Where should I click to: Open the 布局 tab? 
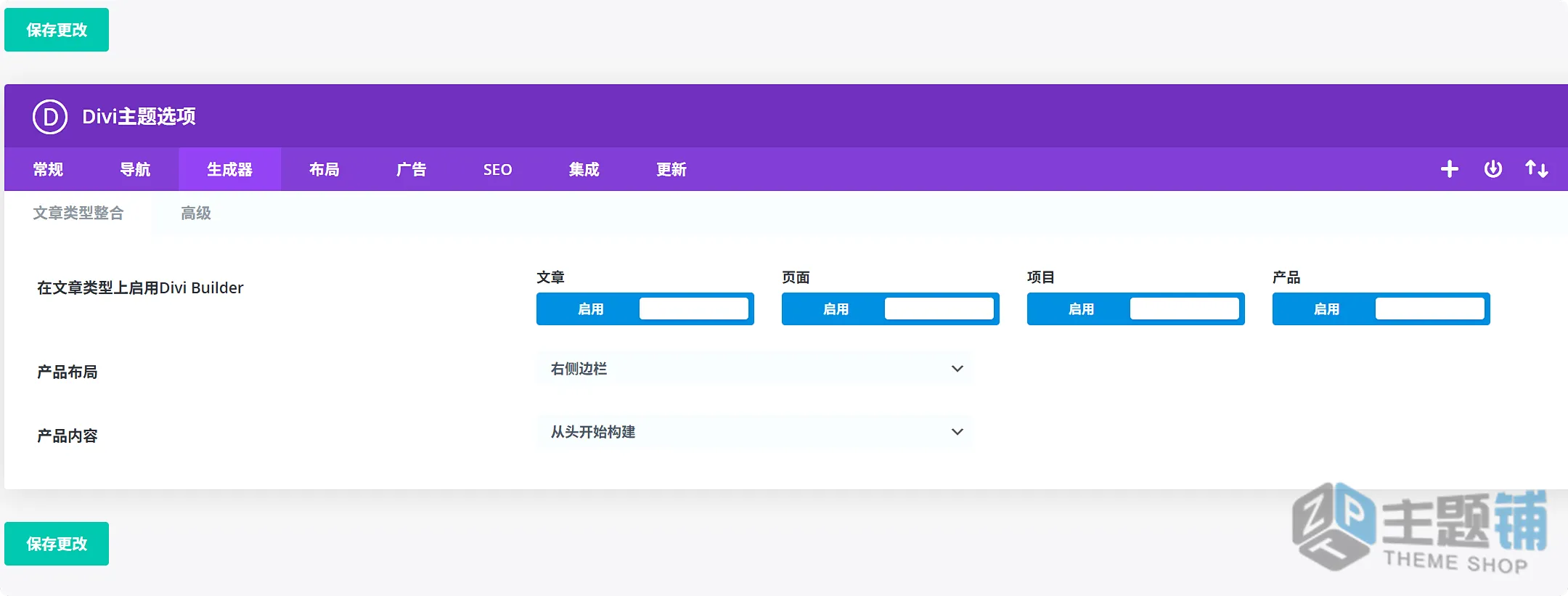[x=324, y=169]
